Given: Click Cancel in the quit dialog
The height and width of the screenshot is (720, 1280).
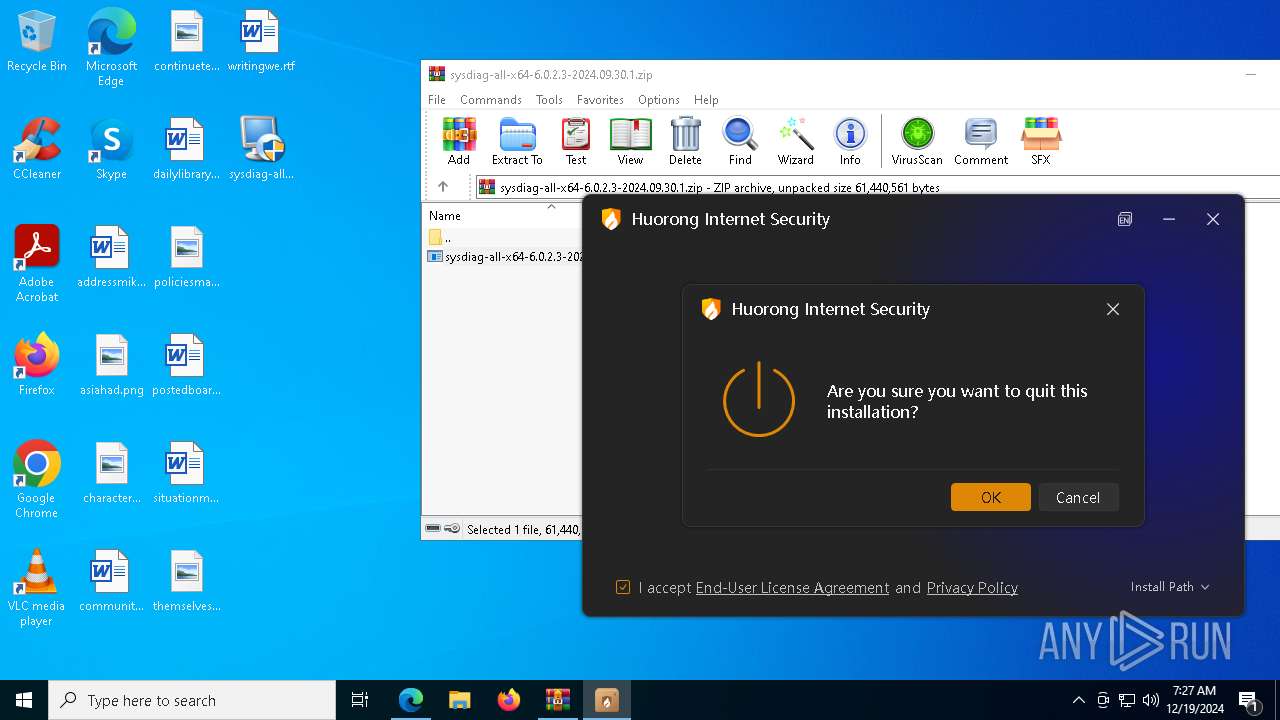Looking at the screenshot, I should 1078,497.
